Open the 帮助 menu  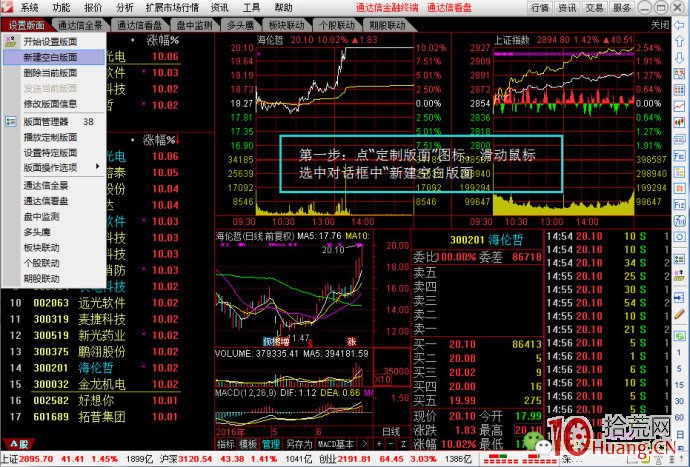click(x=283, y=7)
